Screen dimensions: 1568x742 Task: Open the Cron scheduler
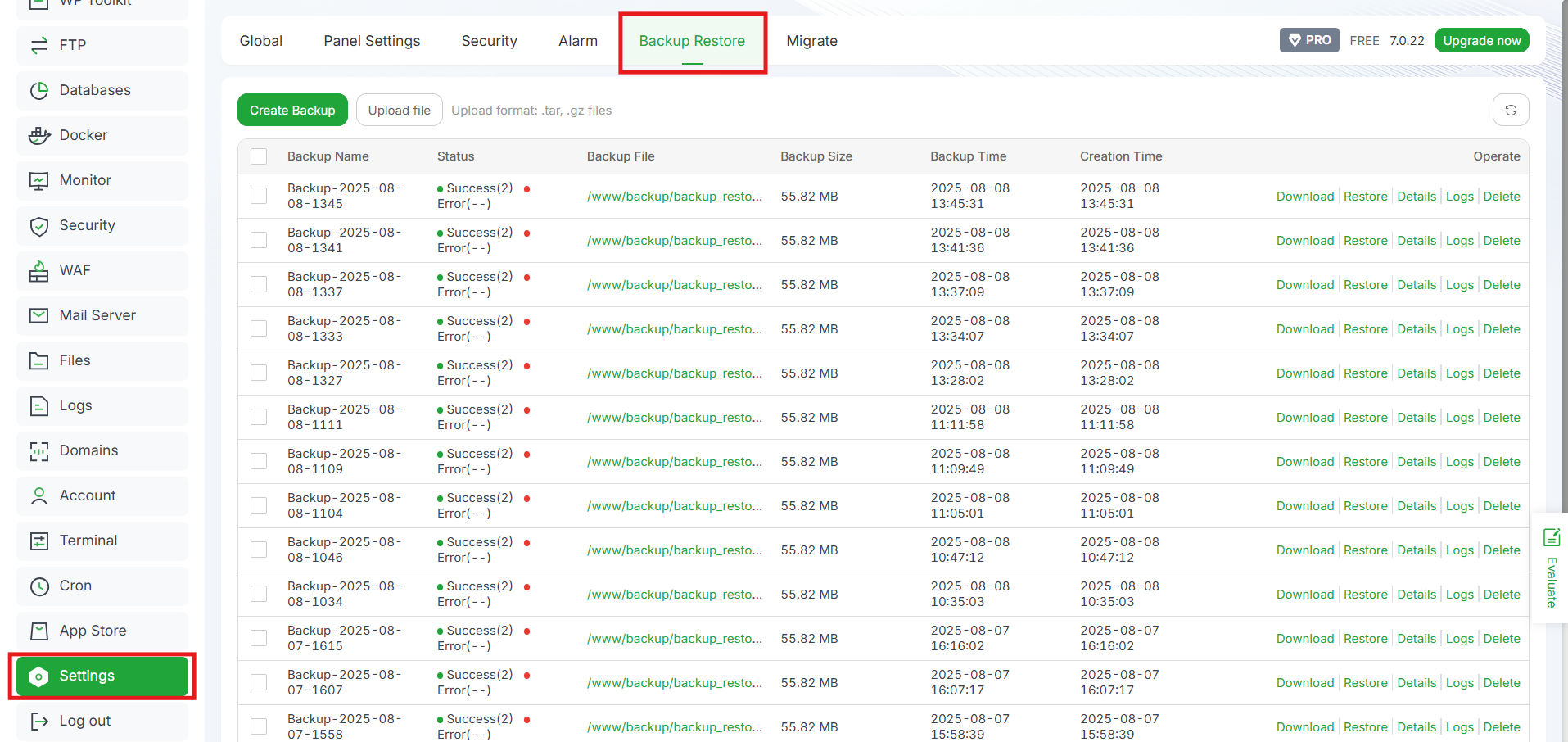74,586
